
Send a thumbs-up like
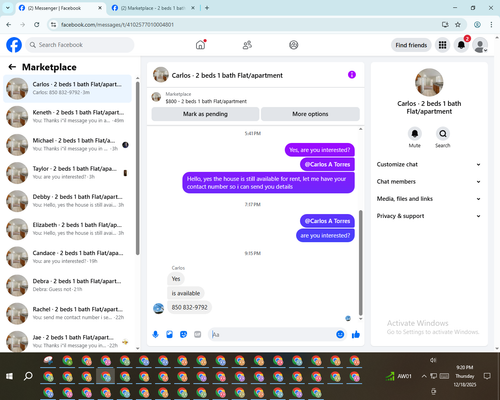tap(356, 334)
